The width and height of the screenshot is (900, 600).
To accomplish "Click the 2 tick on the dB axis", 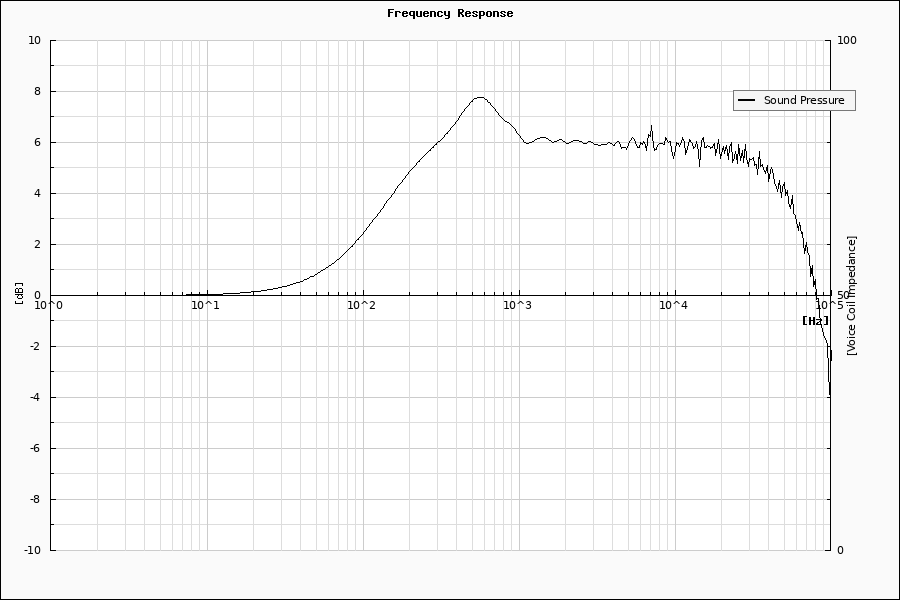I will [x=37, y=244].
